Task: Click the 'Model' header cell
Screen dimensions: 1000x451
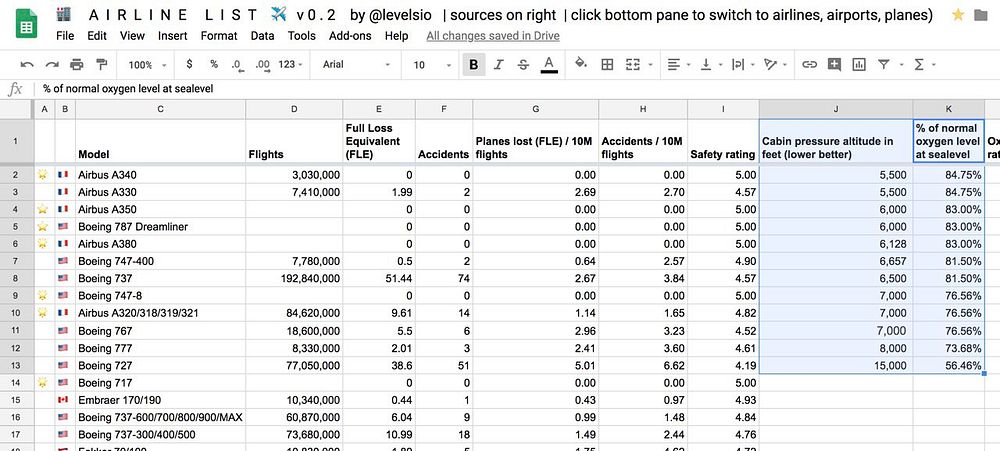Action: tap(161, 141)
